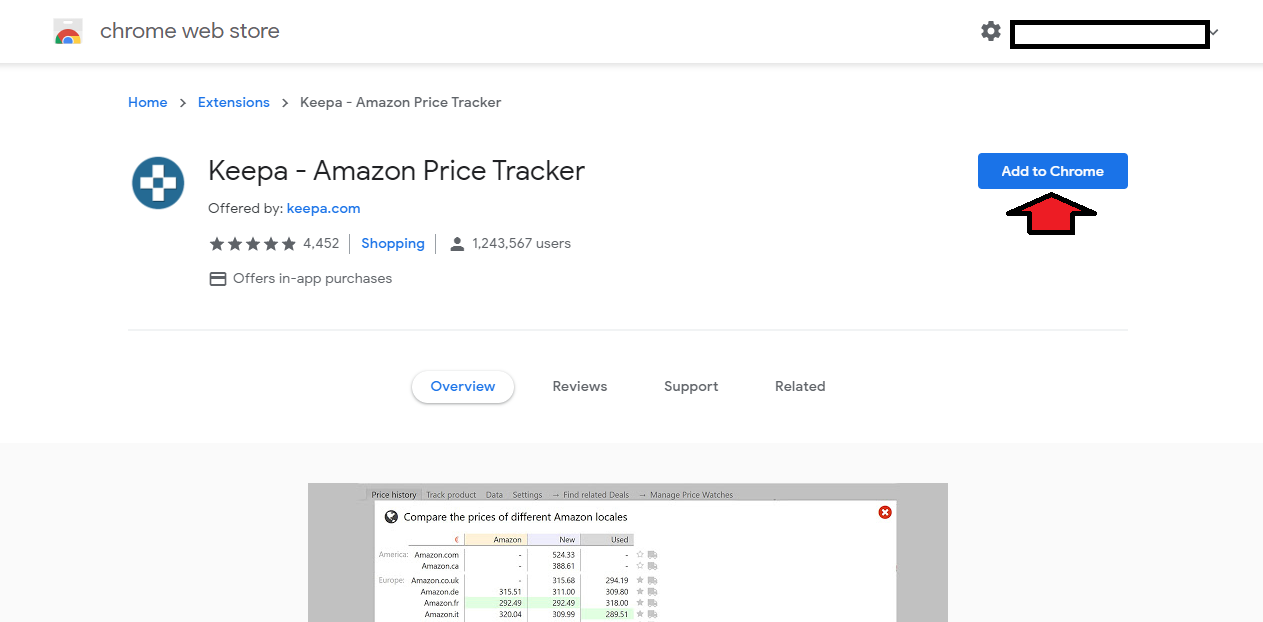Click the chevron after the Home breadcrumb

click(183, 103)
